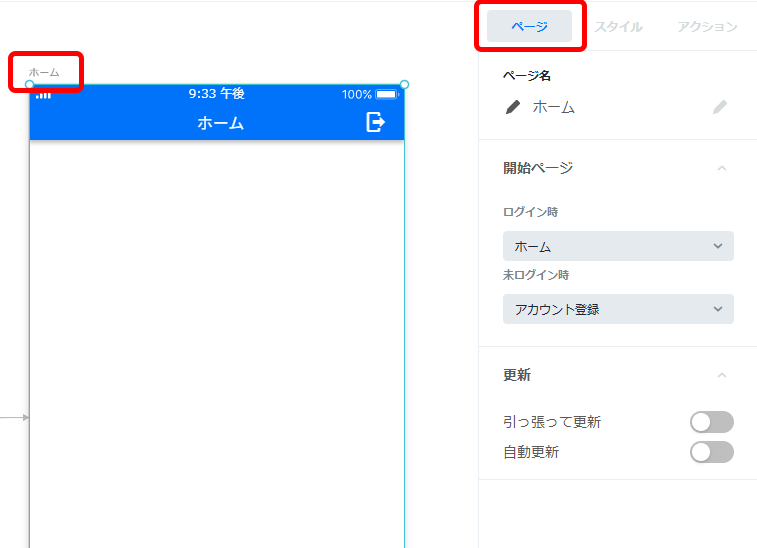The image size is (757, 548).
Task: Click the signal strength bars icon
Action: click(43, 95)
